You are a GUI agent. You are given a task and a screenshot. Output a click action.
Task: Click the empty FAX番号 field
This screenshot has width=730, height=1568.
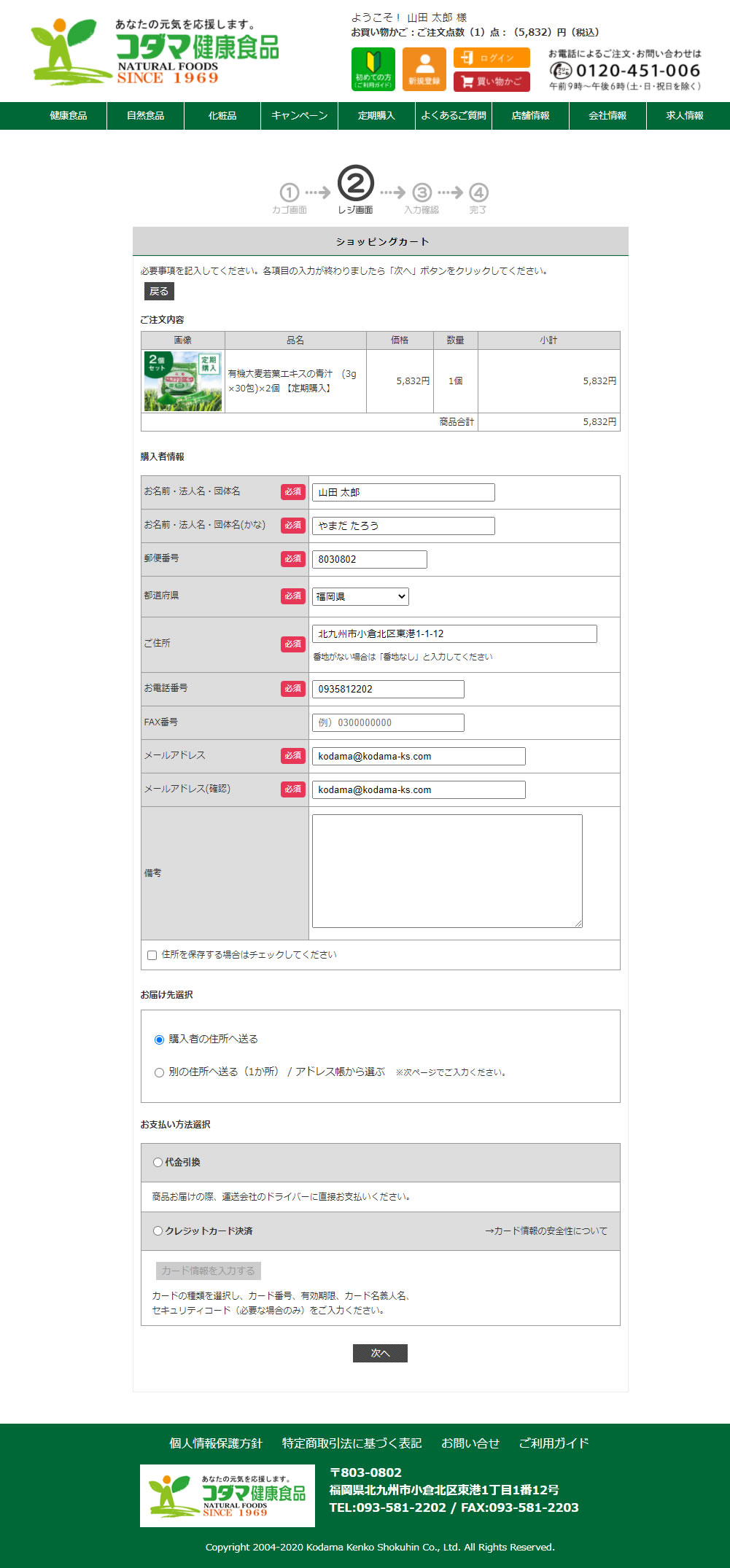click(388, 723)
